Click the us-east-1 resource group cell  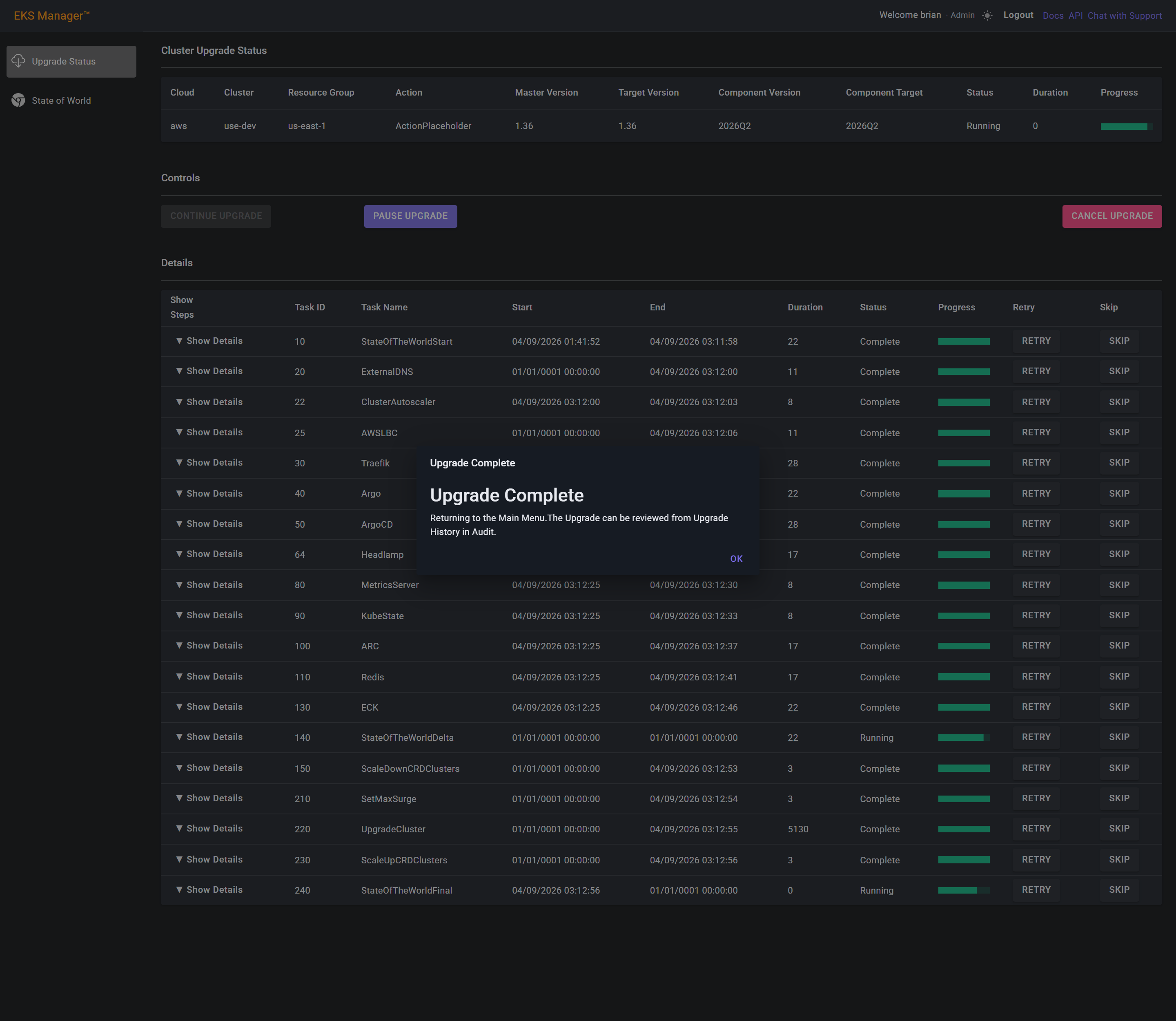pos(307,126)
